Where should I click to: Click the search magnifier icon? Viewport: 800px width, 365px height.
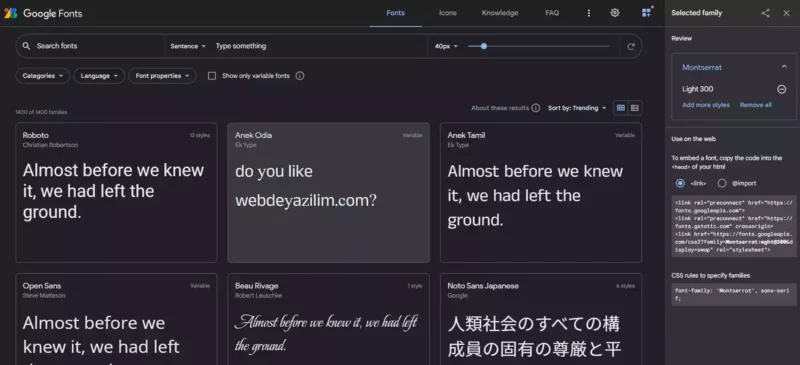(x=27, y=46)
